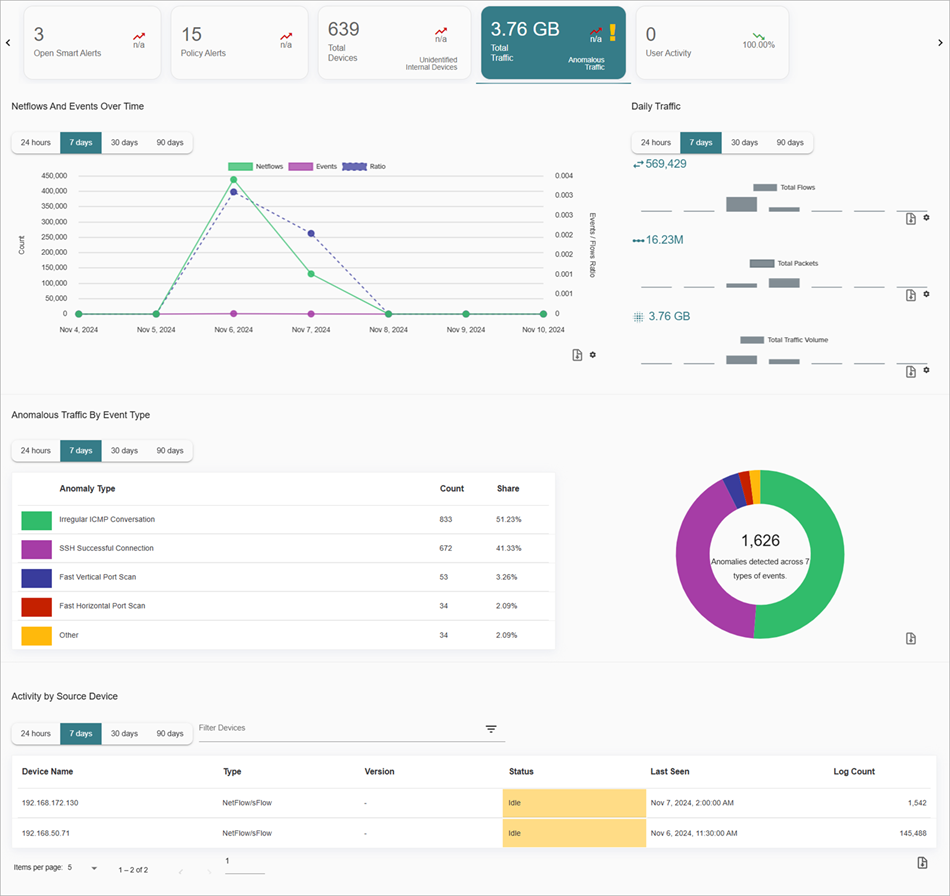Export the Activity by Source Device table
The height and width of the screenshot is (896, 950).
923,860
